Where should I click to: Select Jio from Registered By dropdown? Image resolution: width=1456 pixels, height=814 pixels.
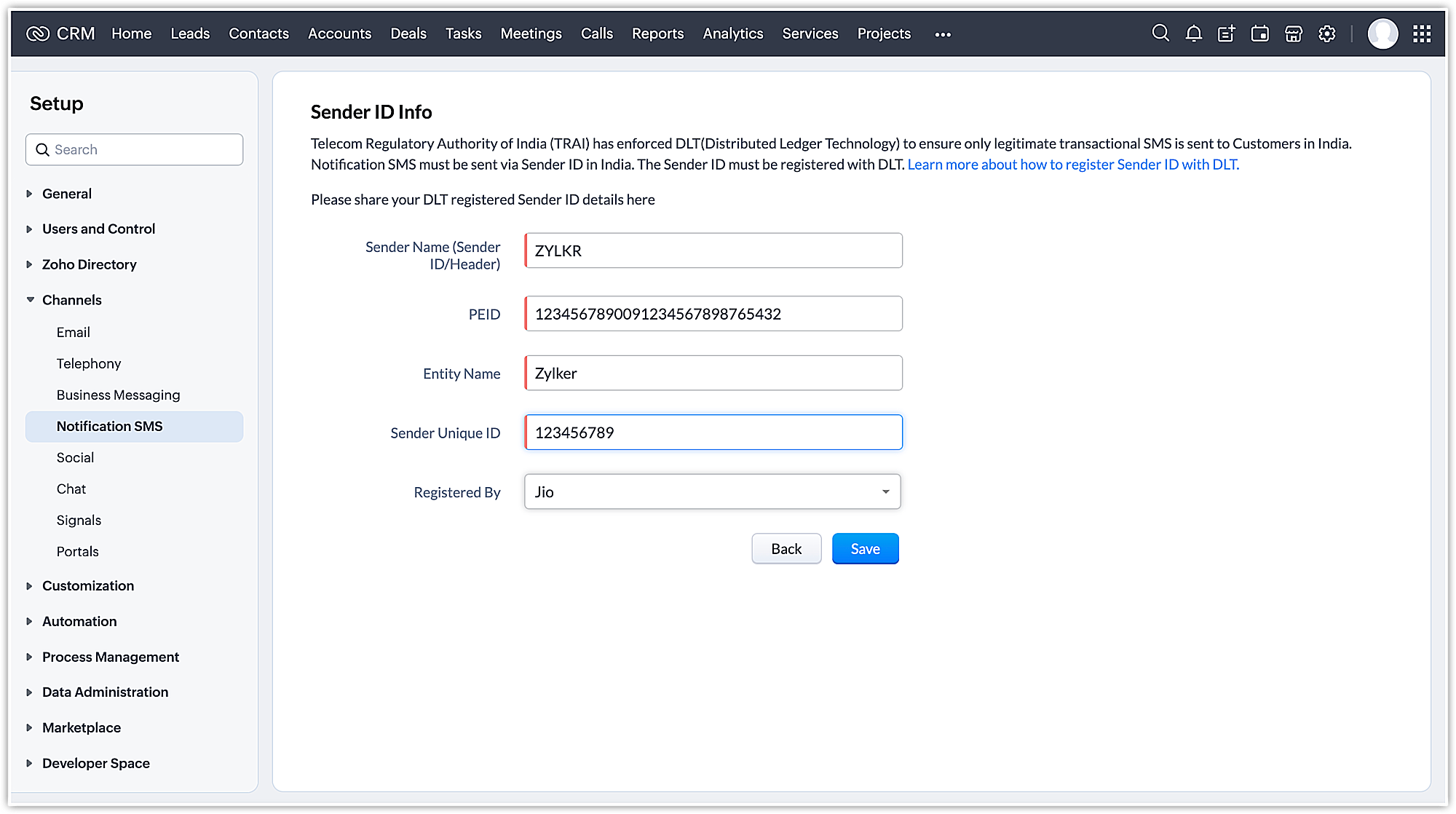[x=712, y=491]
